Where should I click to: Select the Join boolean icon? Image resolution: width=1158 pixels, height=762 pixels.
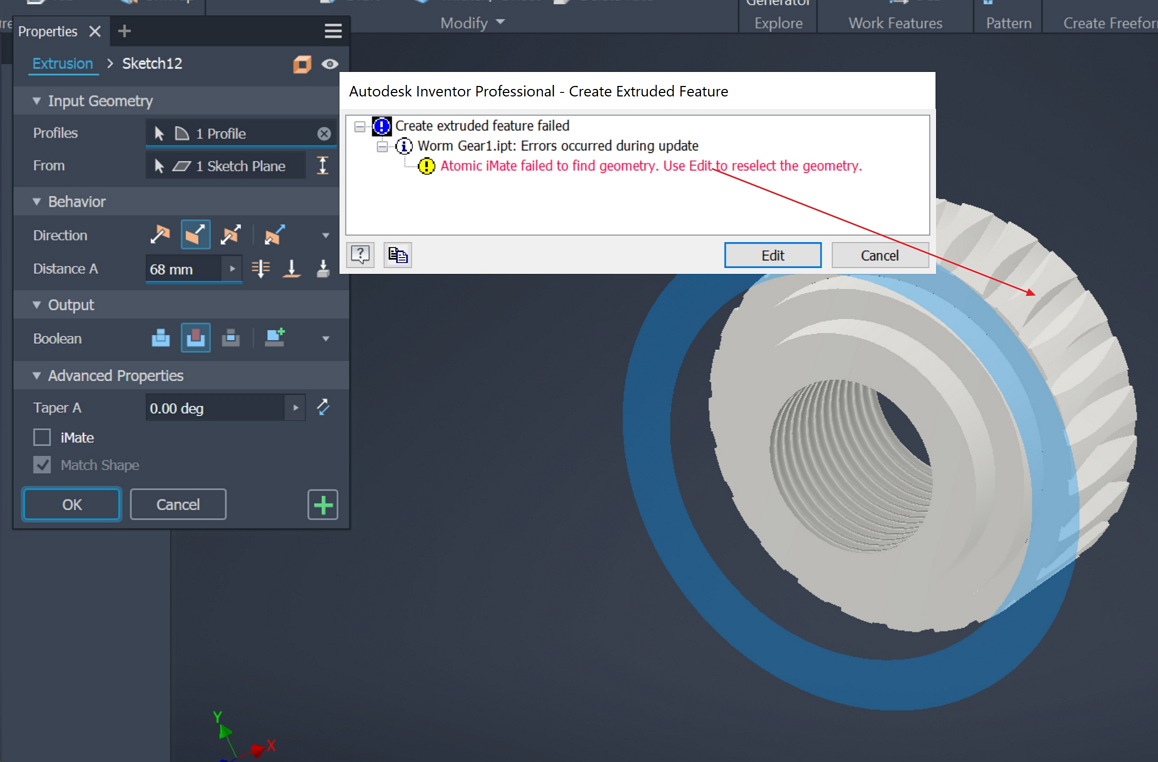(x=160, y=338)
